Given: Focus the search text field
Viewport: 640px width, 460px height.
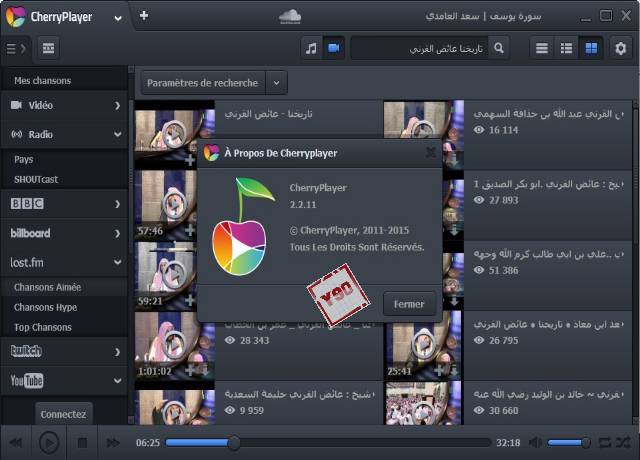Looking at the screenshot, I should click(419, 49).
